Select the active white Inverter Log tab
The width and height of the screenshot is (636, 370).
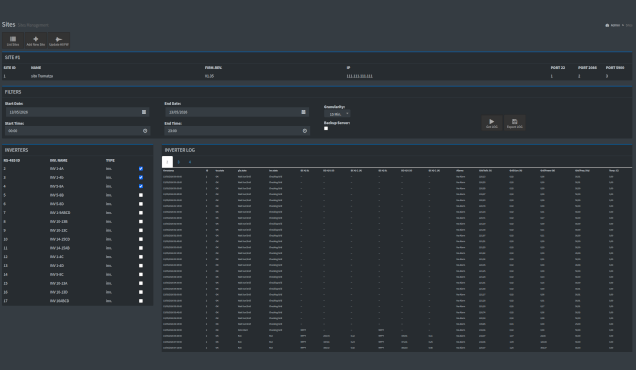point(168,162)
